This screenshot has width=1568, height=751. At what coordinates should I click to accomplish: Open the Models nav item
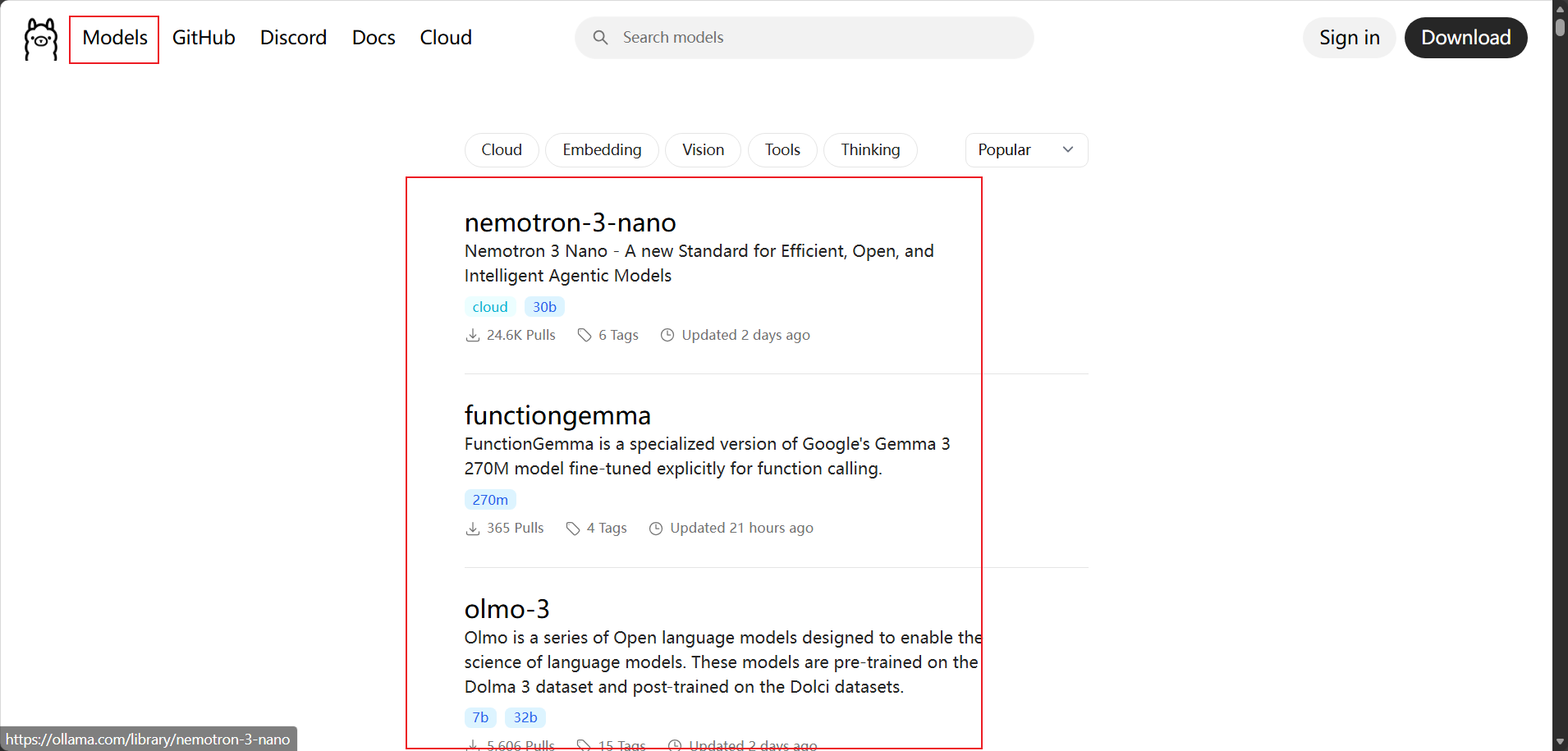tap(115, 39)
